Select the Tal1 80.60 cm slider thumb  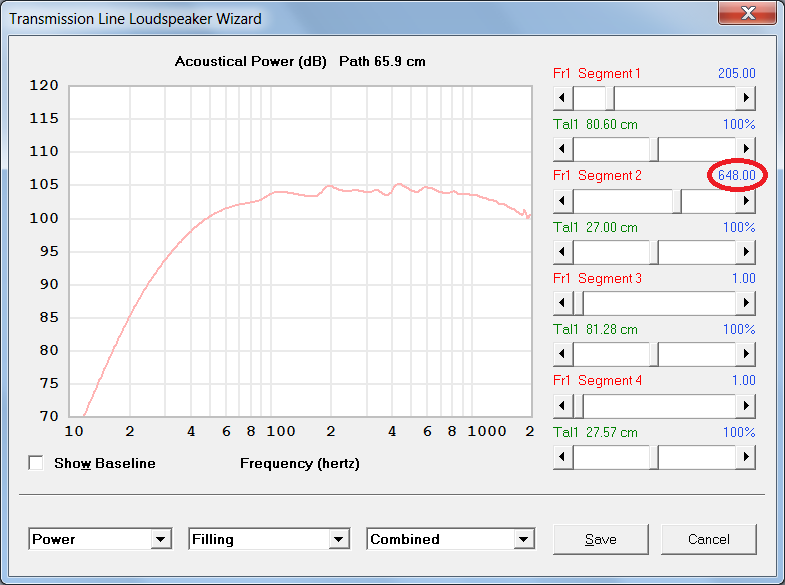click(x=654, y=149)
